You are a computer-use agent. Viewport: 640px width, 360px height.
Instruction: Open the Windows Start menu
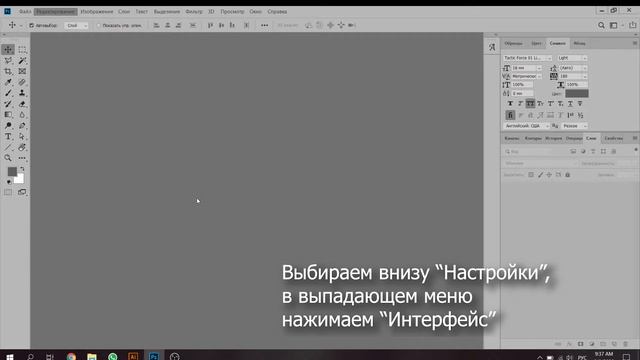10,356
